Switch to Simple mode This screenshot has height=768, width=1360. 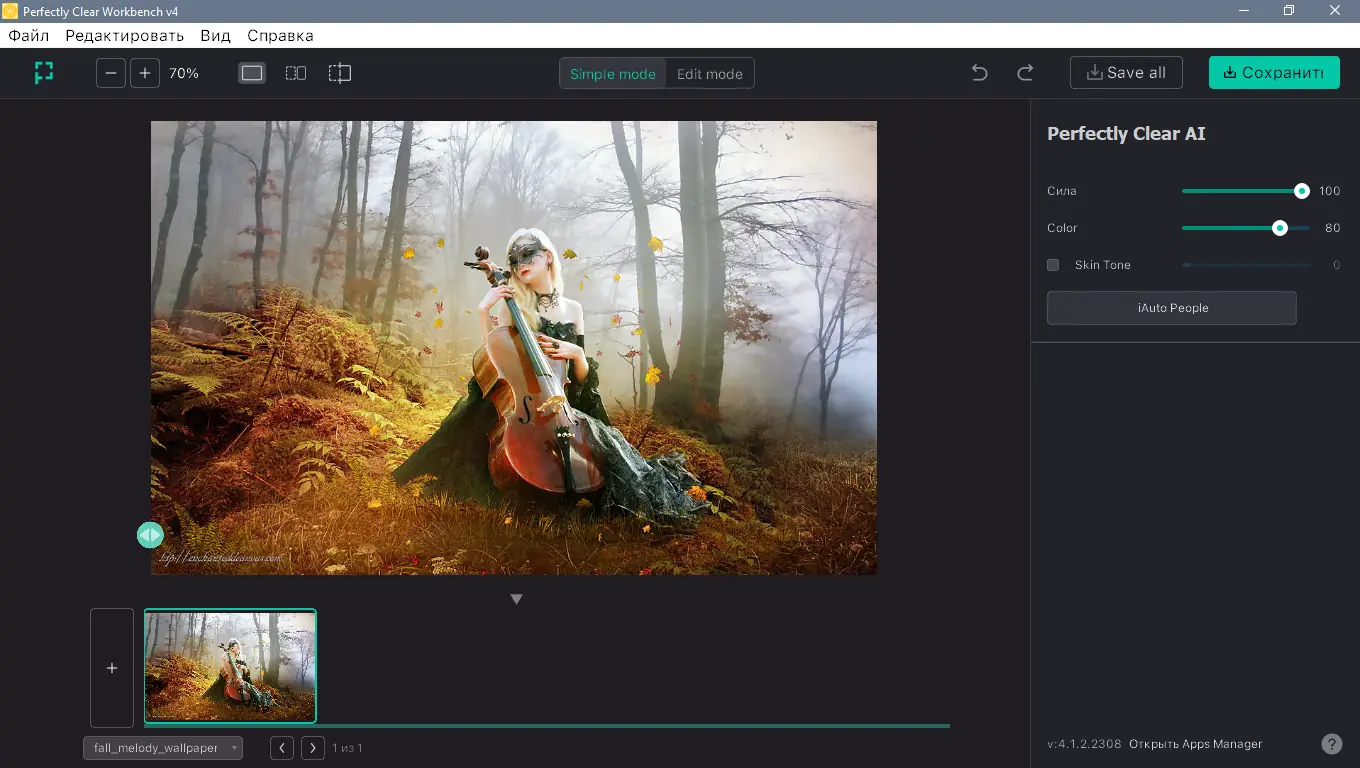tap(613, 74)
